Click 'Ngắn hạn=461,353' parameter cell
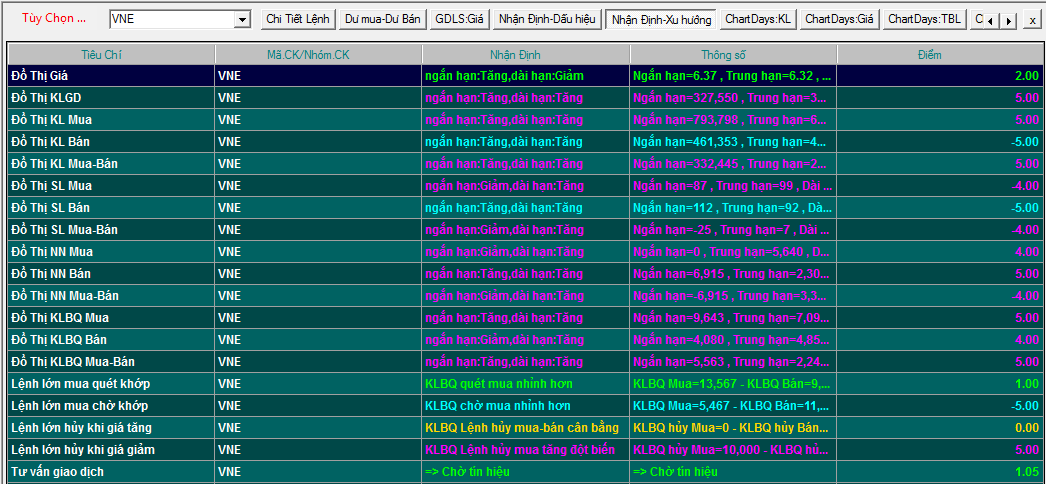The height and width of the screenshot is (484, 1046). point(733,142)
